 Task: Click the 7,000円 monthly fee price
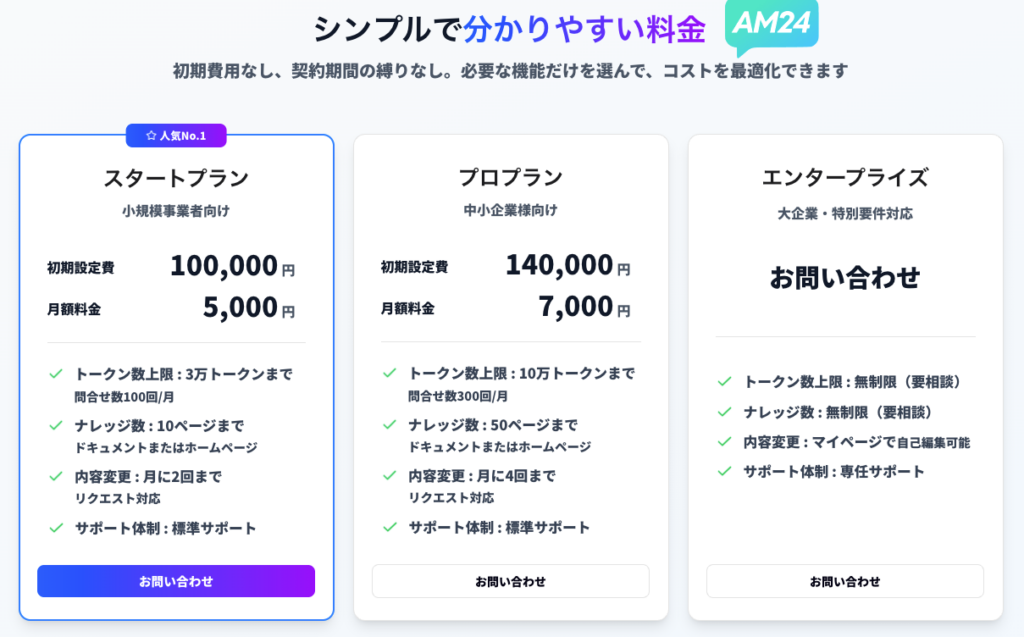[584, 306]
